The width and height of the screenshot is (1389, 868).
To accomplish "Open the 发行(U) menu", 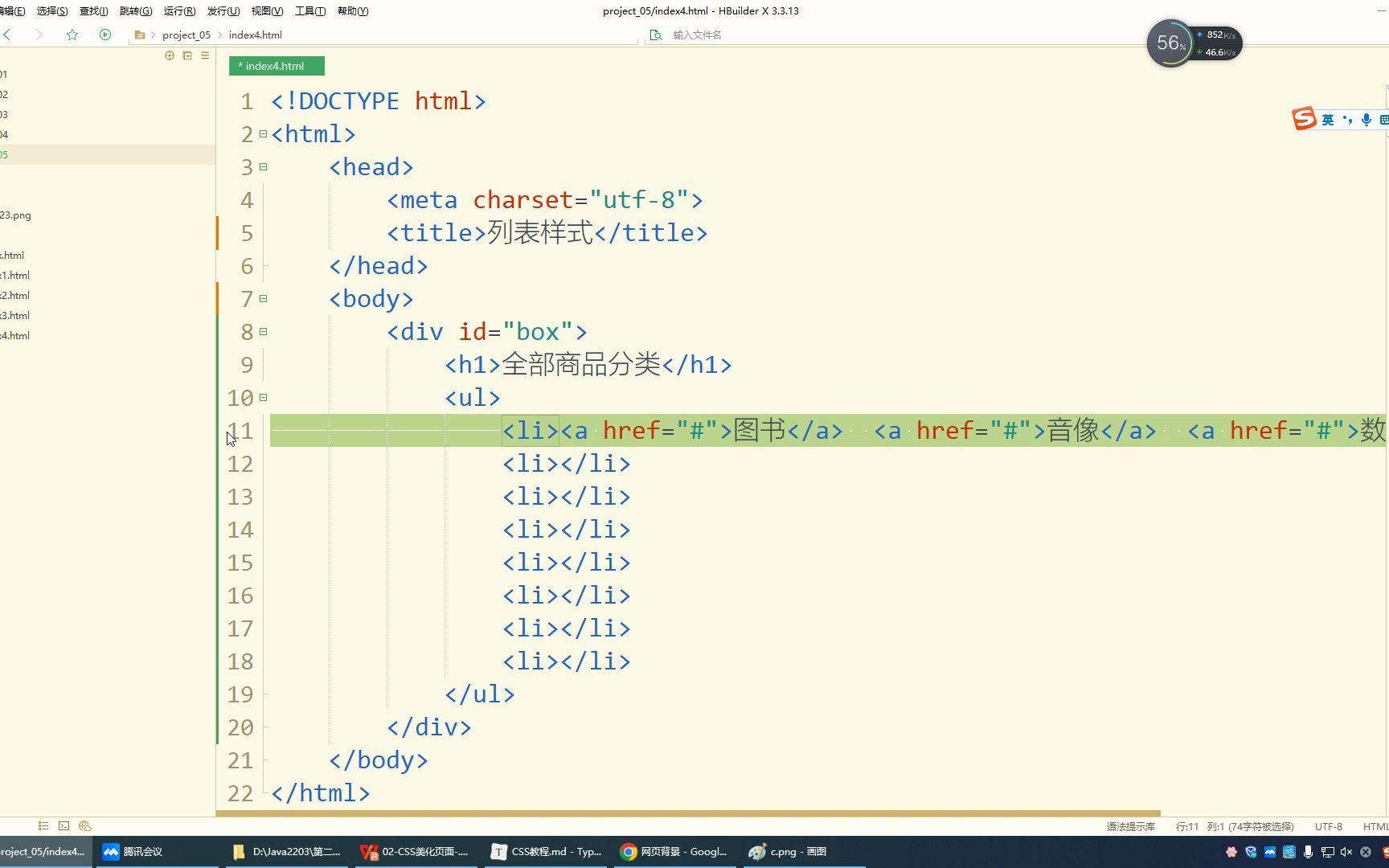I will coord(223,11).
